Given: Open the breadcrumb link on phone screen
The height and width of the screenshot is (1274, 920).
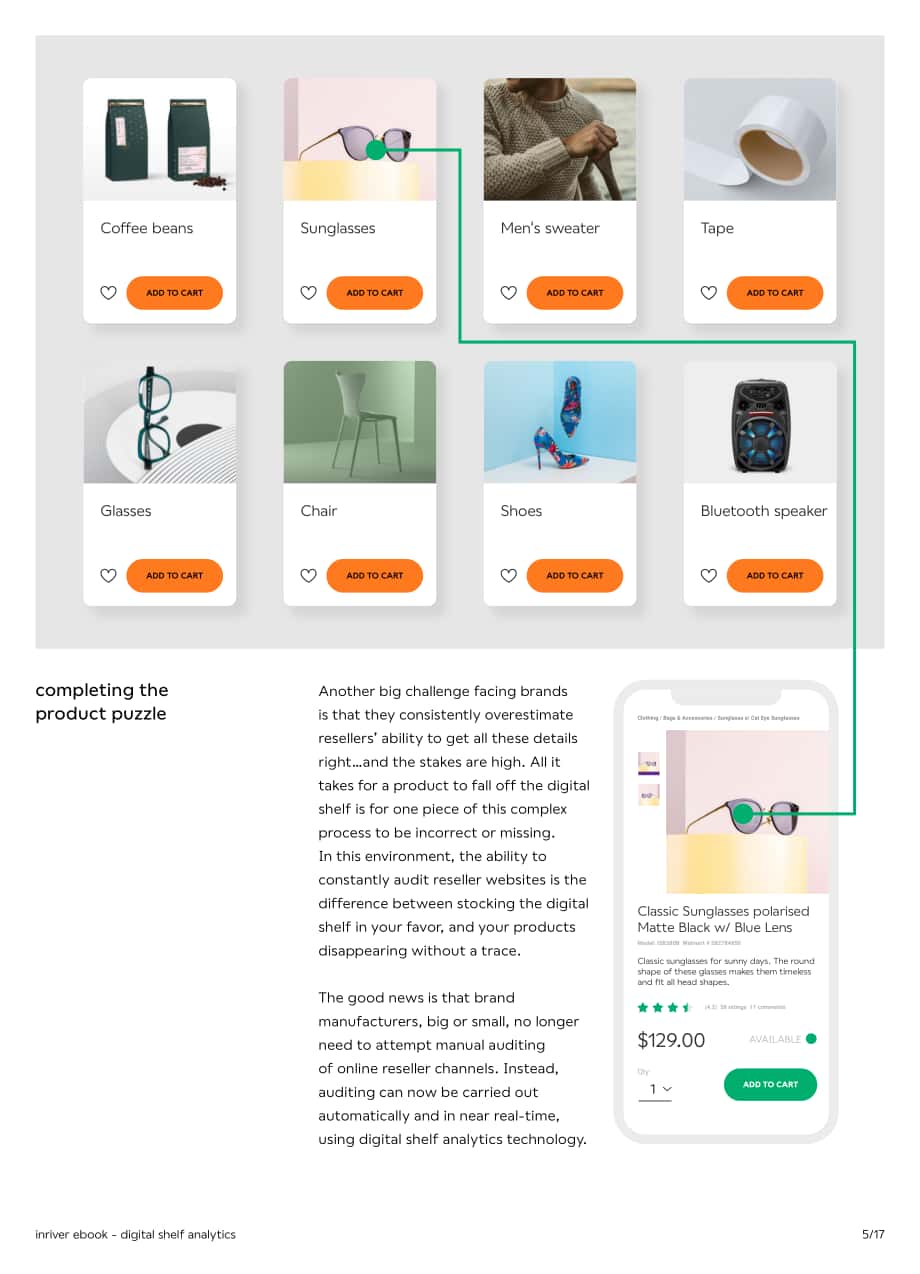Looking at the screenshot, I should (718, 718).
